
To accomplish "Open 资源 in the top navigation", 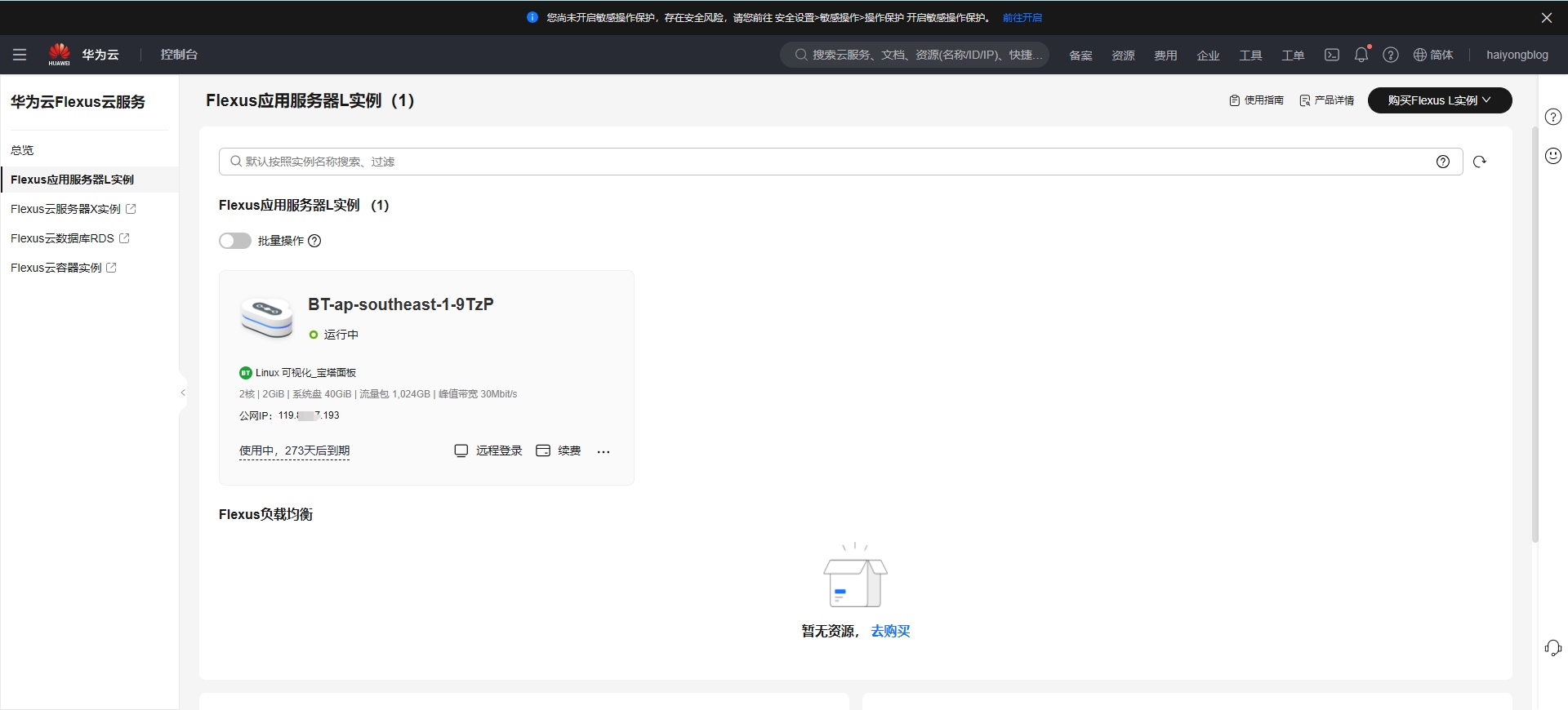I will pyautogui.click(x=1123, y=55).
